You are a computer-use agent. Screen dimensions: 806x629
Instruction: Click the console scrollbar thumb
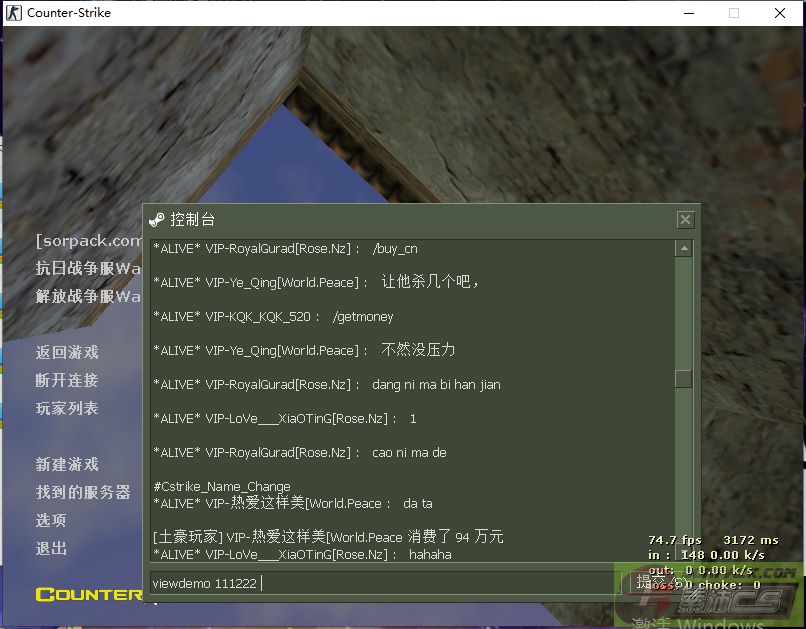[684, 379]
